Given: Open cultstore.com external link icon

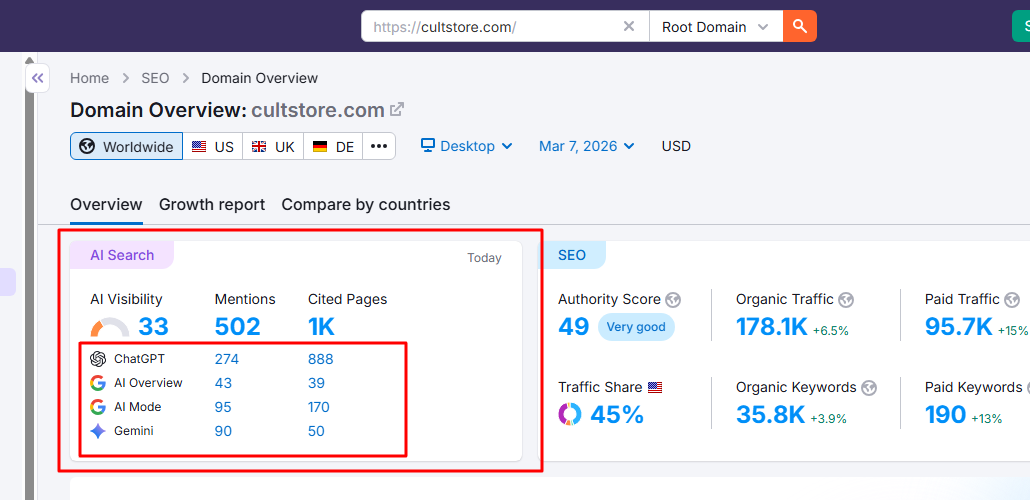Looking at the screenshot, I should 397,110.
